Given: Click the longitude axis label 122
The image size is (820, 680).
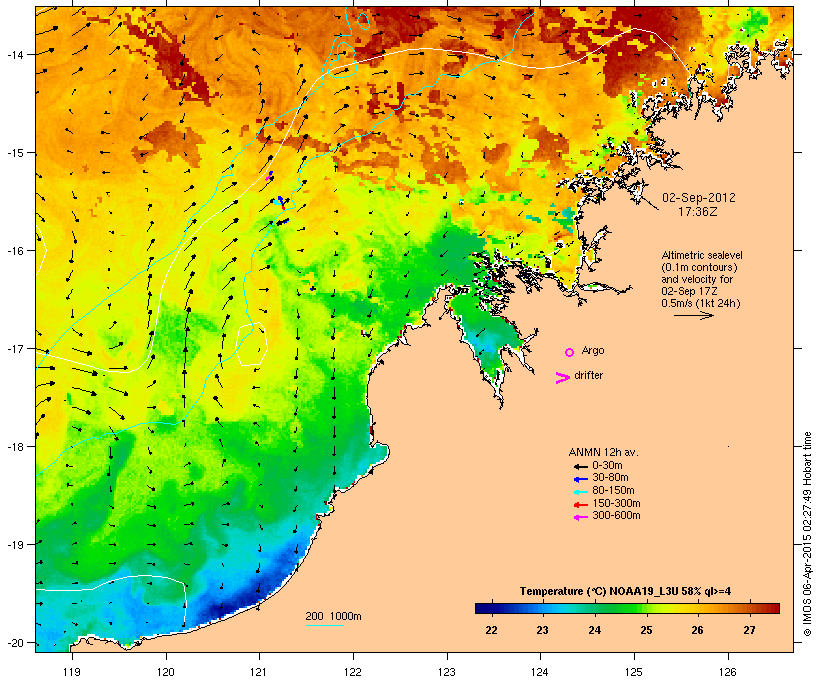Looking at the screenshot, I should click(353, 672).
